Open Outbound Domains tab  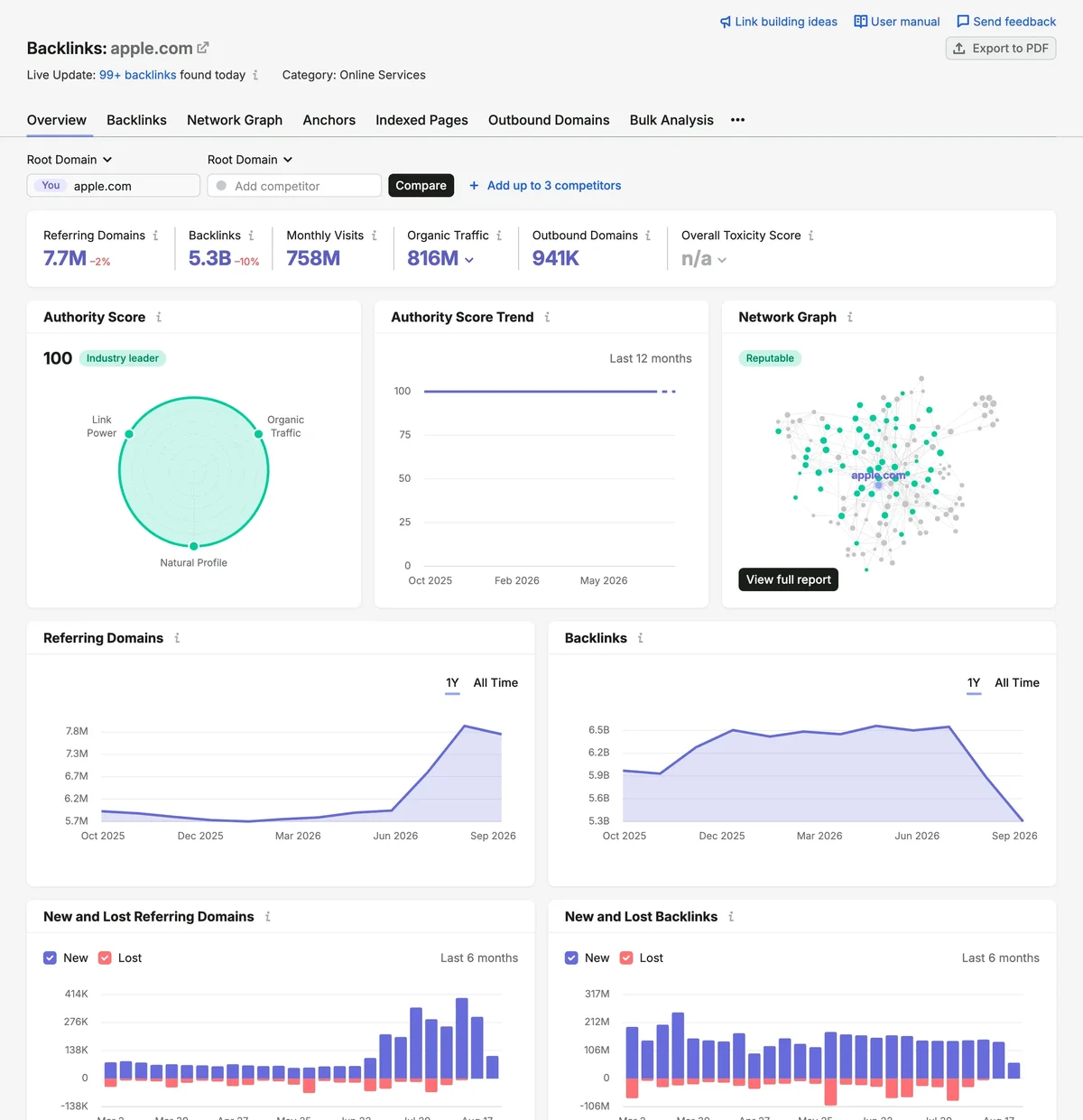pos(549,120)
